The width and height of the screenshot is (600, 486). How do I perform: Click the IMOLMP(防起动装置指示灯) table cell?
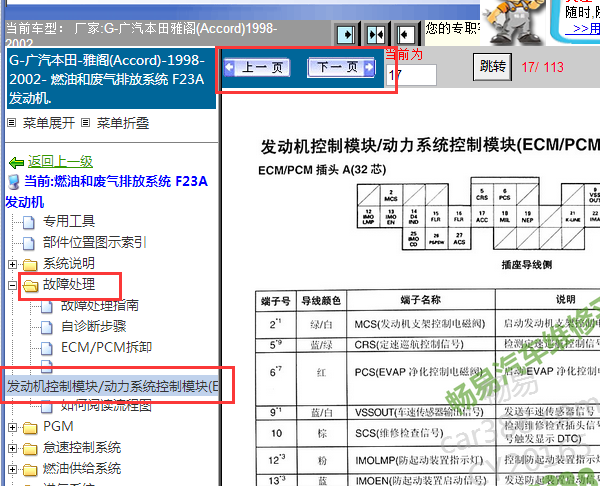pos(421,460)
